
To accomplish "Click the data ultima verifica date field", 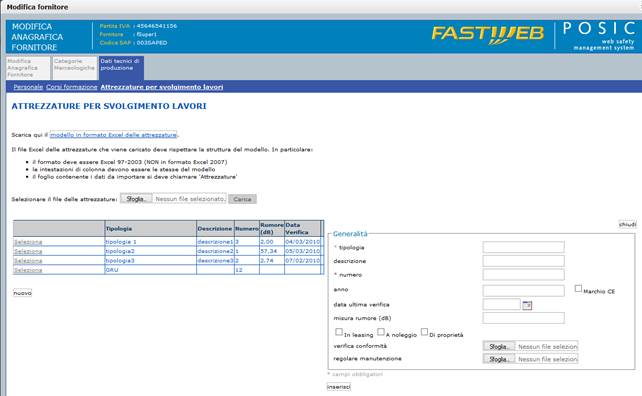I will [x=502, y=304].
